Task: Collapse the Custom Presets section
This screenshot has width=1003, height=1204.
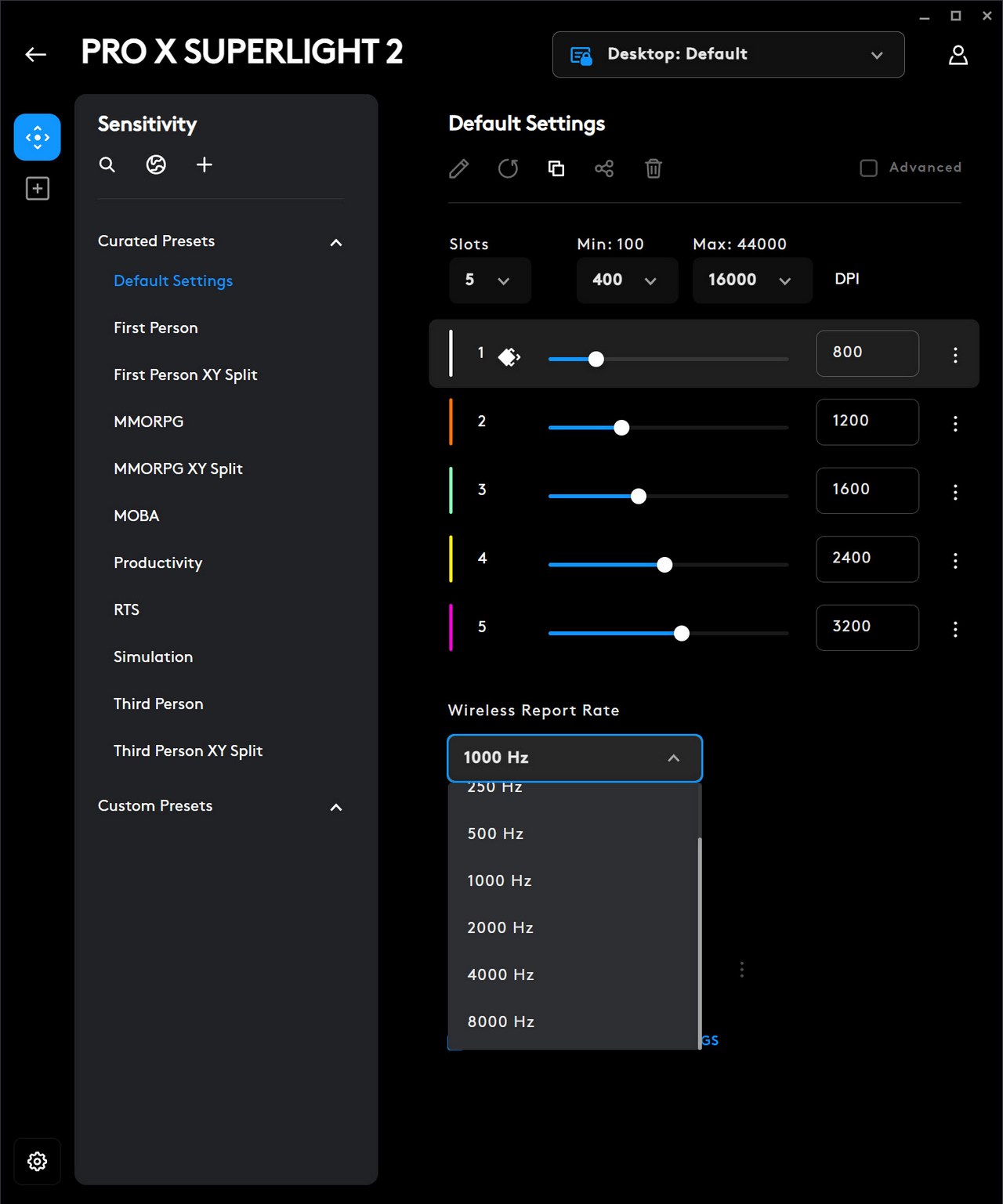Action: point(336,808)
